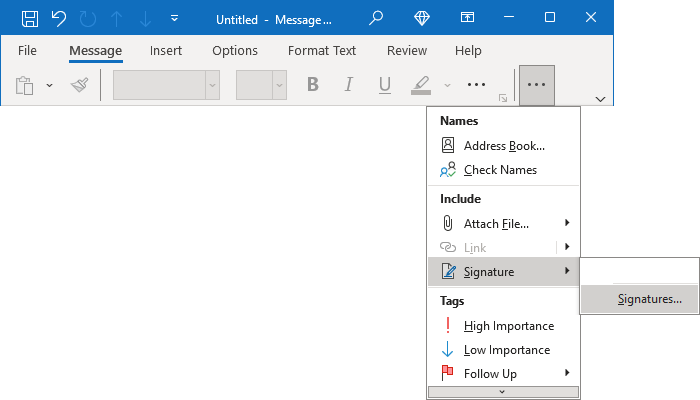Click the blue down-arrow Low Importance icon
Screen dimensions: 700x400
(447, 349)
